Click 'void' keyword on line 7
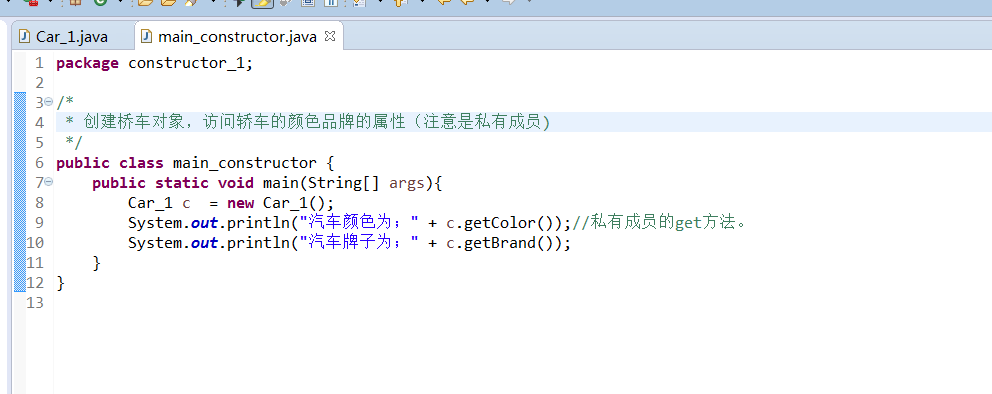Viewport: 992px width, 394px height. click(x=235, y=183)
